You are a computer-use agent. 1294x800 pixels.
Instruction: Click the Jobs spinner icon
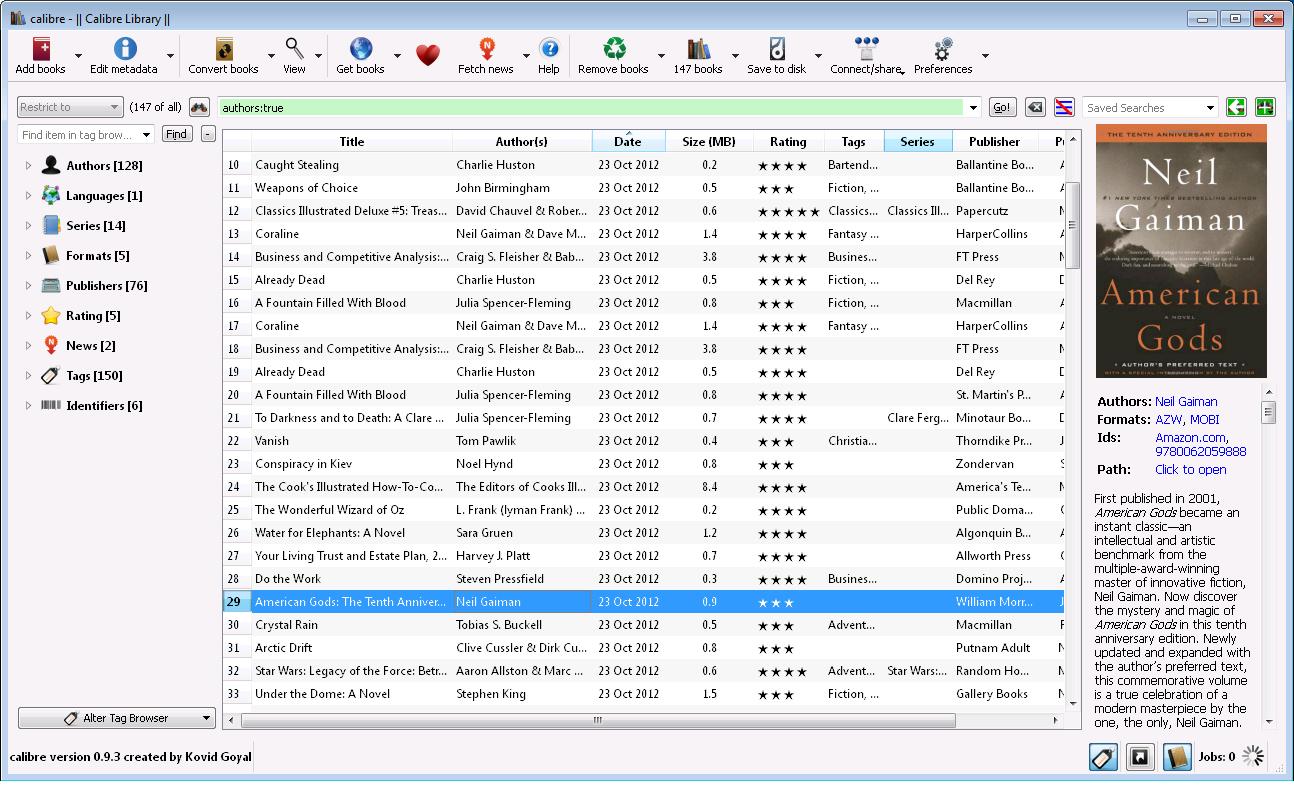pos(1253,757)
